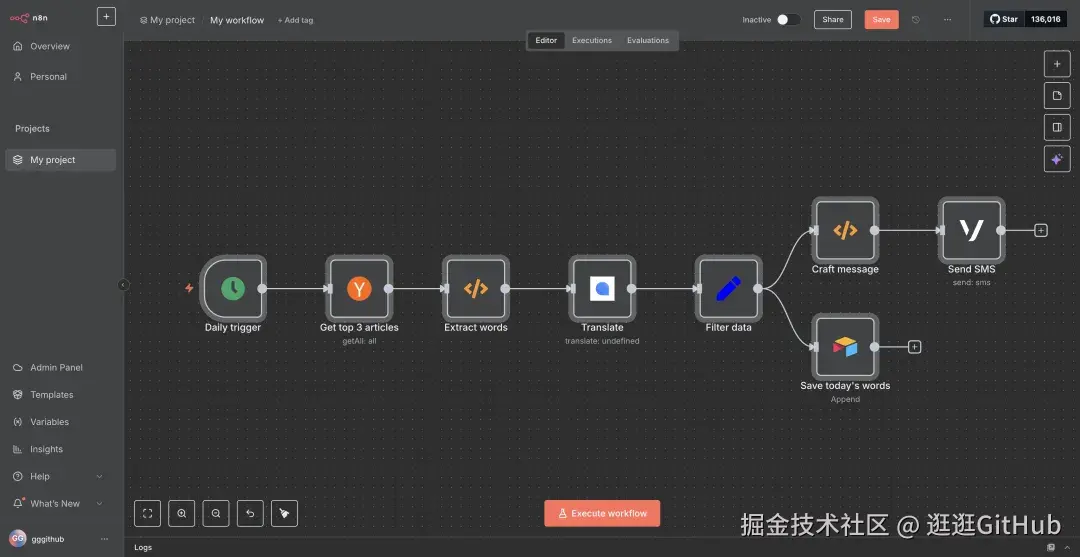Image resolution: width=1080 pixels, height=557 pixels.
Task: Select the Craft message code node
Action: point(845,231)
